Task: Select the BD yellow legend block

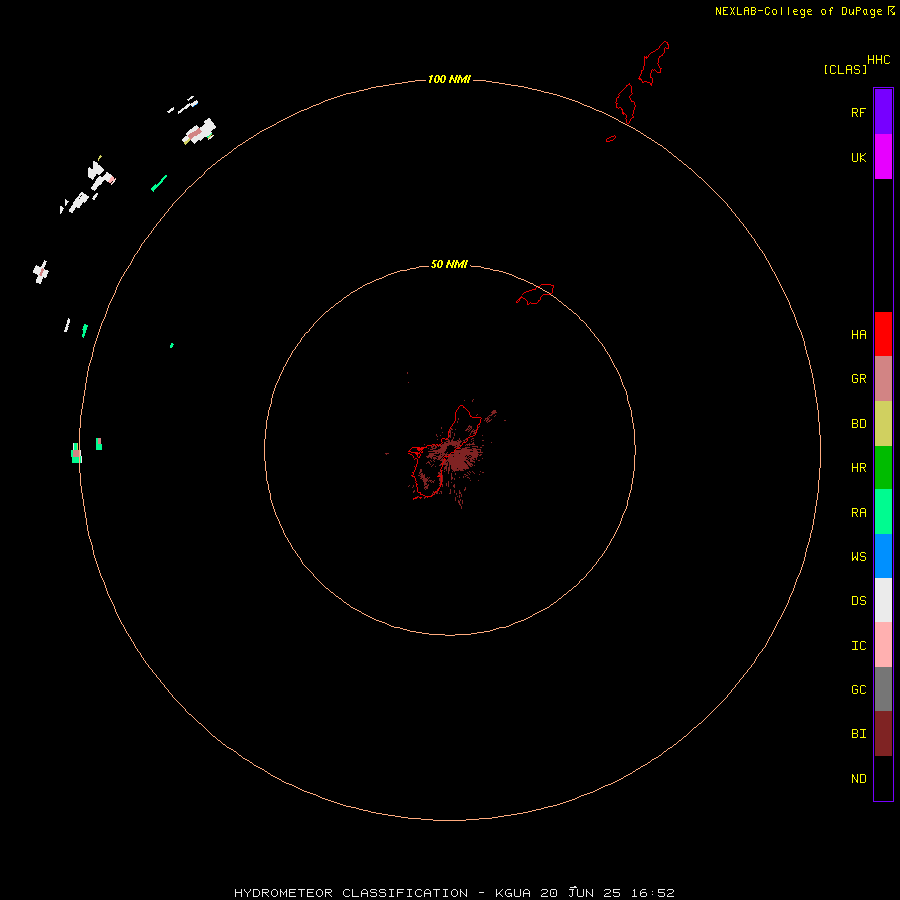Action: pyautogui.click(x=883, y=423)
